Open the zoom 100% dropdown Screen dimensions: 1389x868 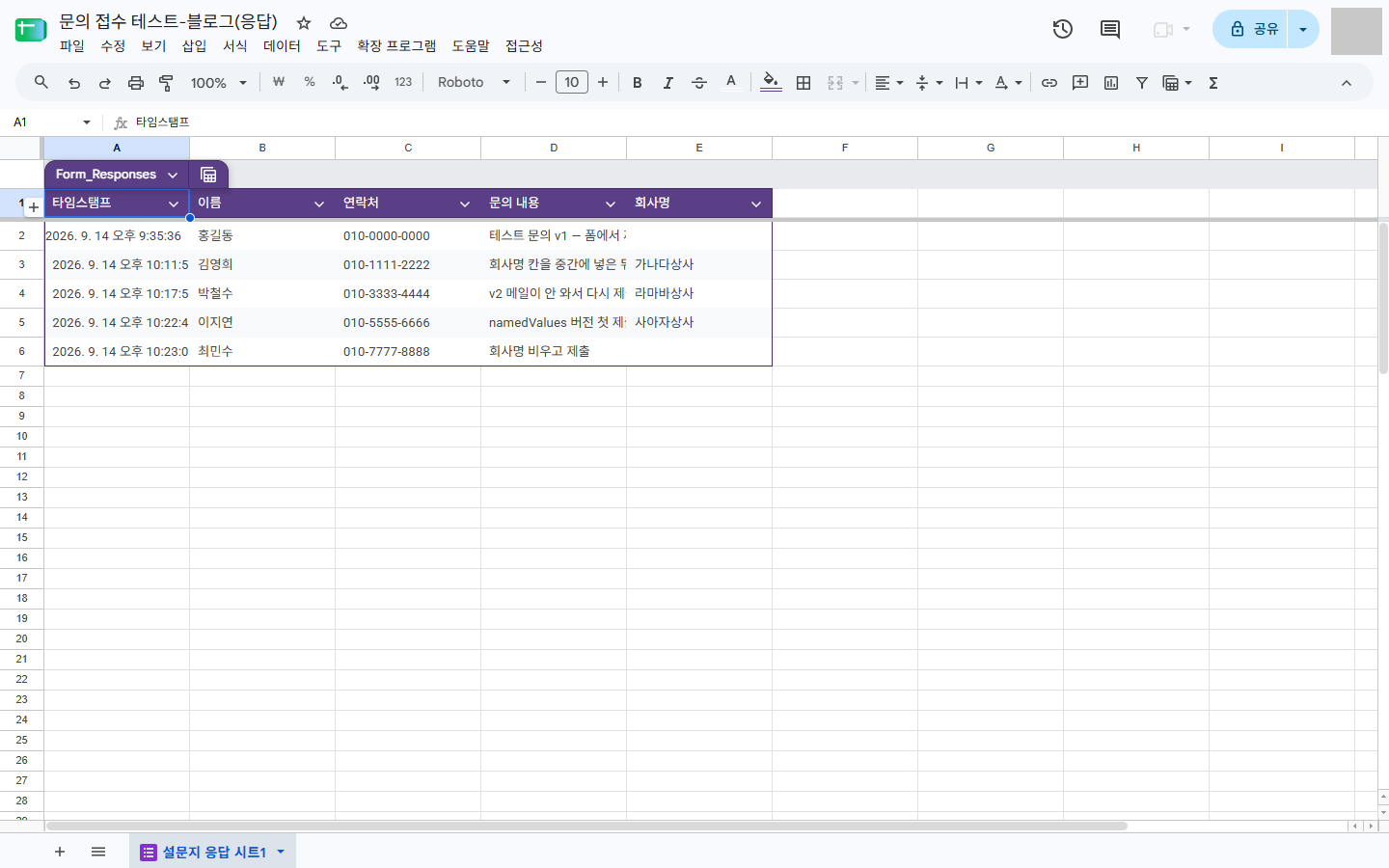tap(218, 83)
